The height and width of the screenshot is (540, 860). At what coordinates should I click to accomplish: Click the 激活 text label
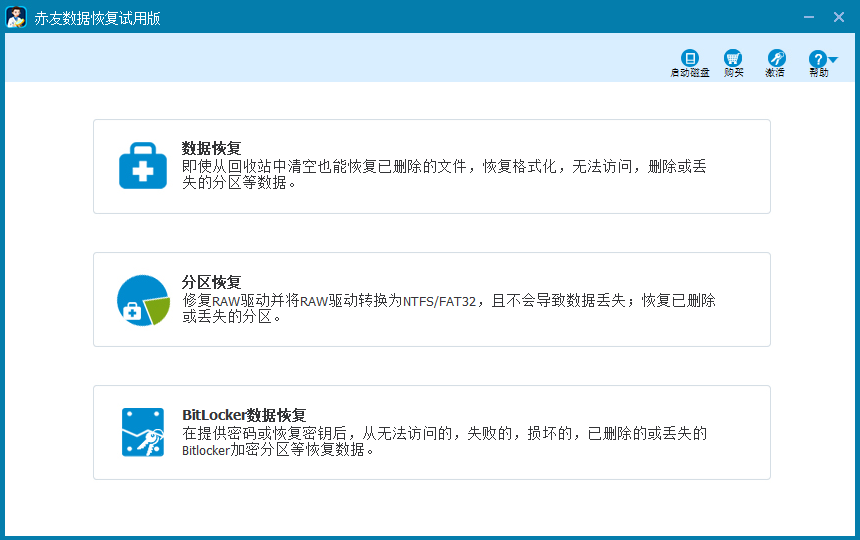(775, 73)
